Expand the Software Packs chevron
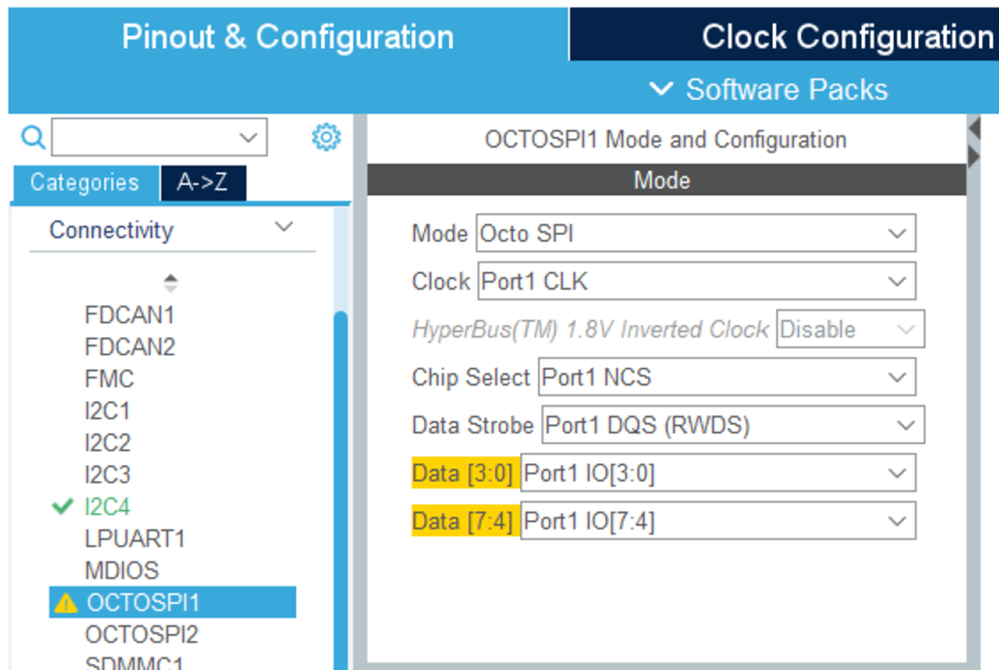 pyautogui.click(x=661, y=89)
